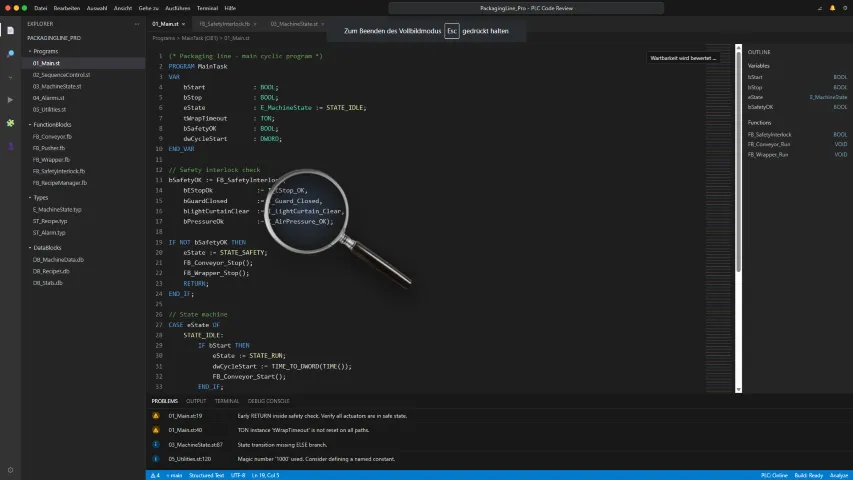The image size is (853, 480).
Task: Open the Search icon in activity bar
Action: (x=10, y=54)
